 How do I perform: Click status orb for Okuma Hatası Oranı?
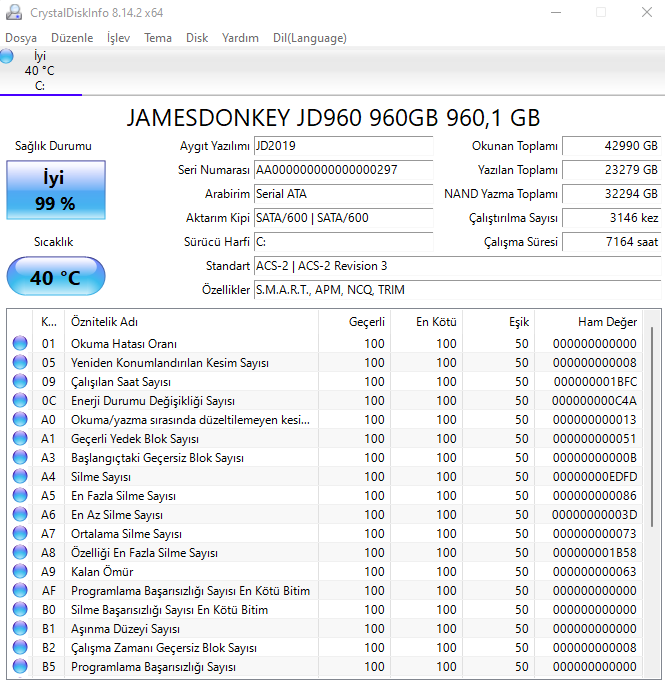20,344
